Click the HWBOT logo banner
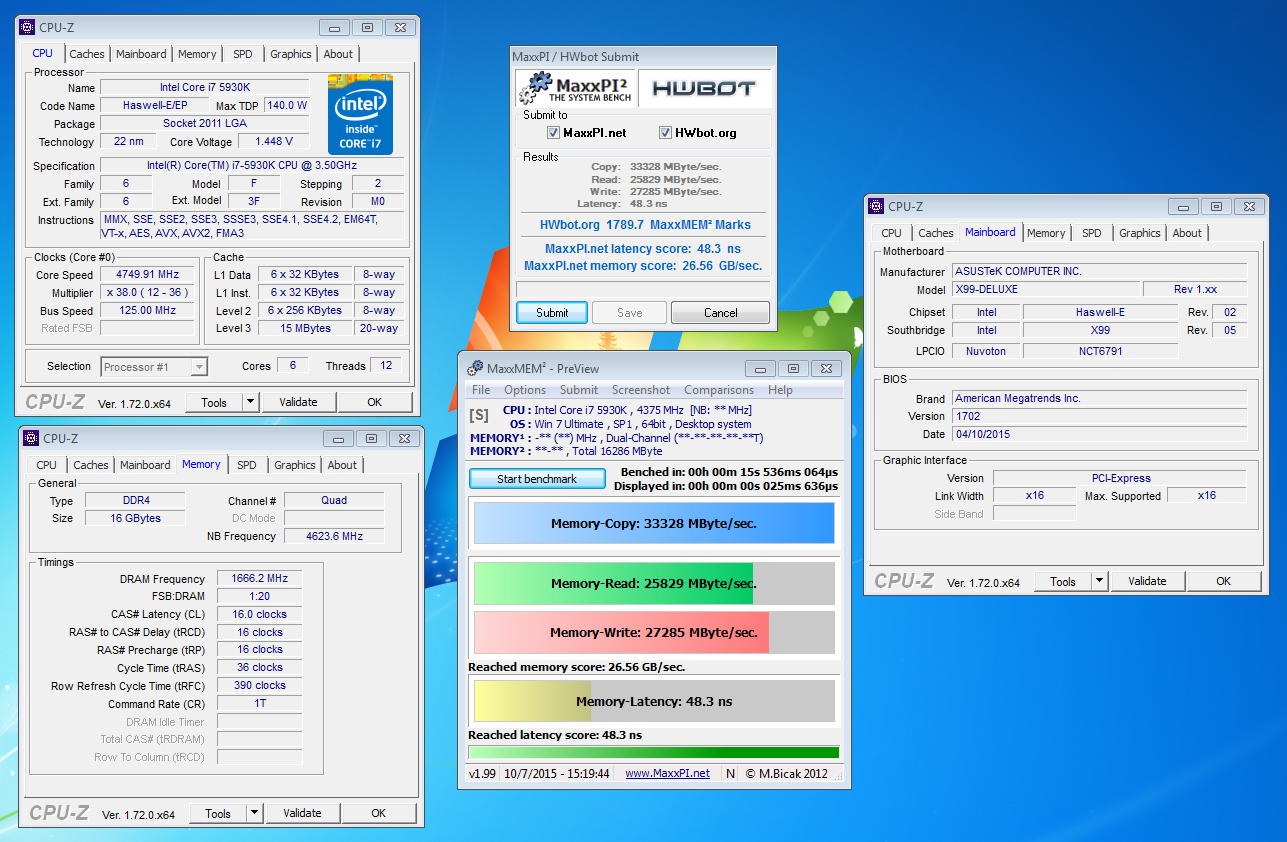 704,88
